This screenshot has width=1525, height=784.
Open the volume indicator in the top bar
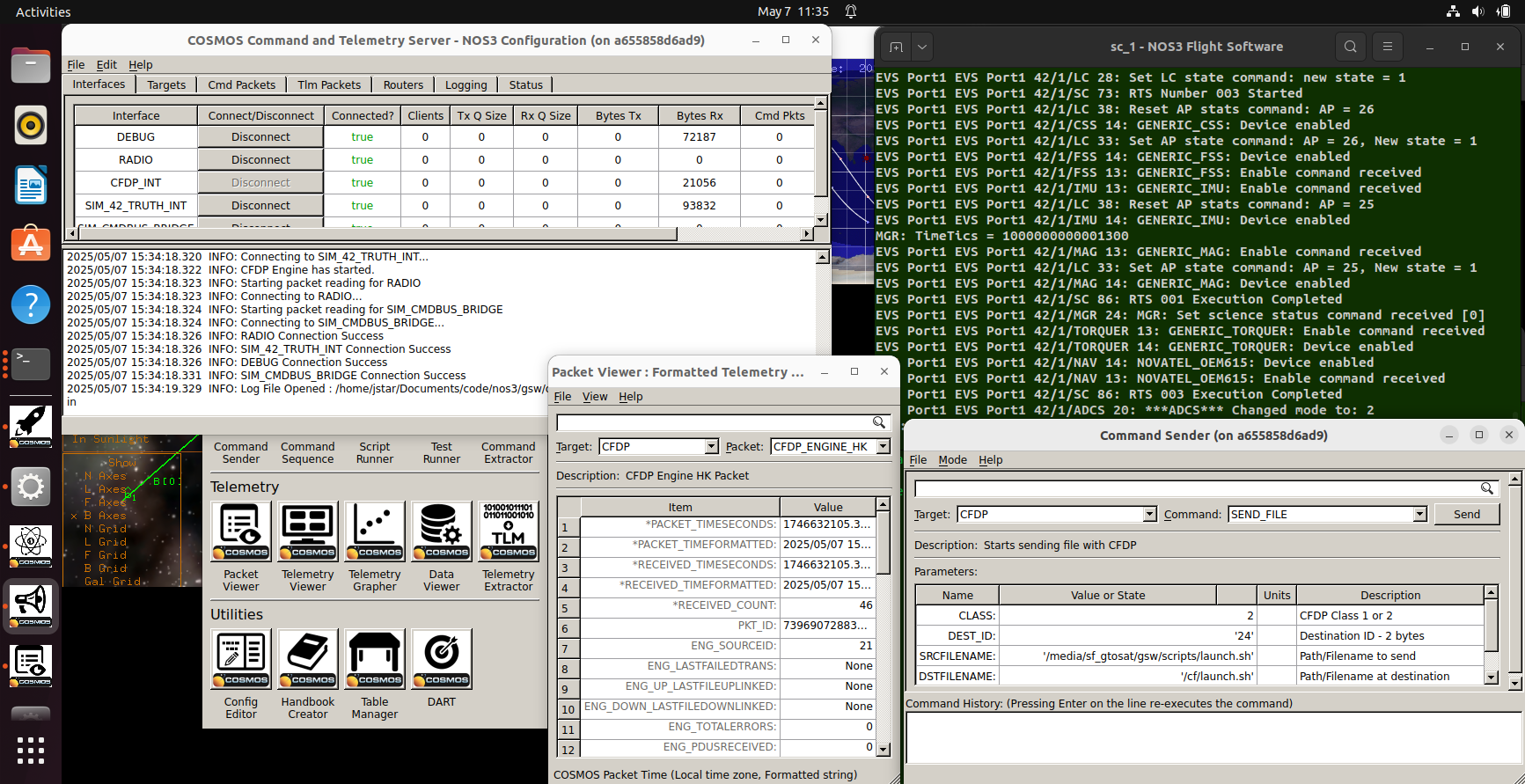click(x=1477, y=11)
